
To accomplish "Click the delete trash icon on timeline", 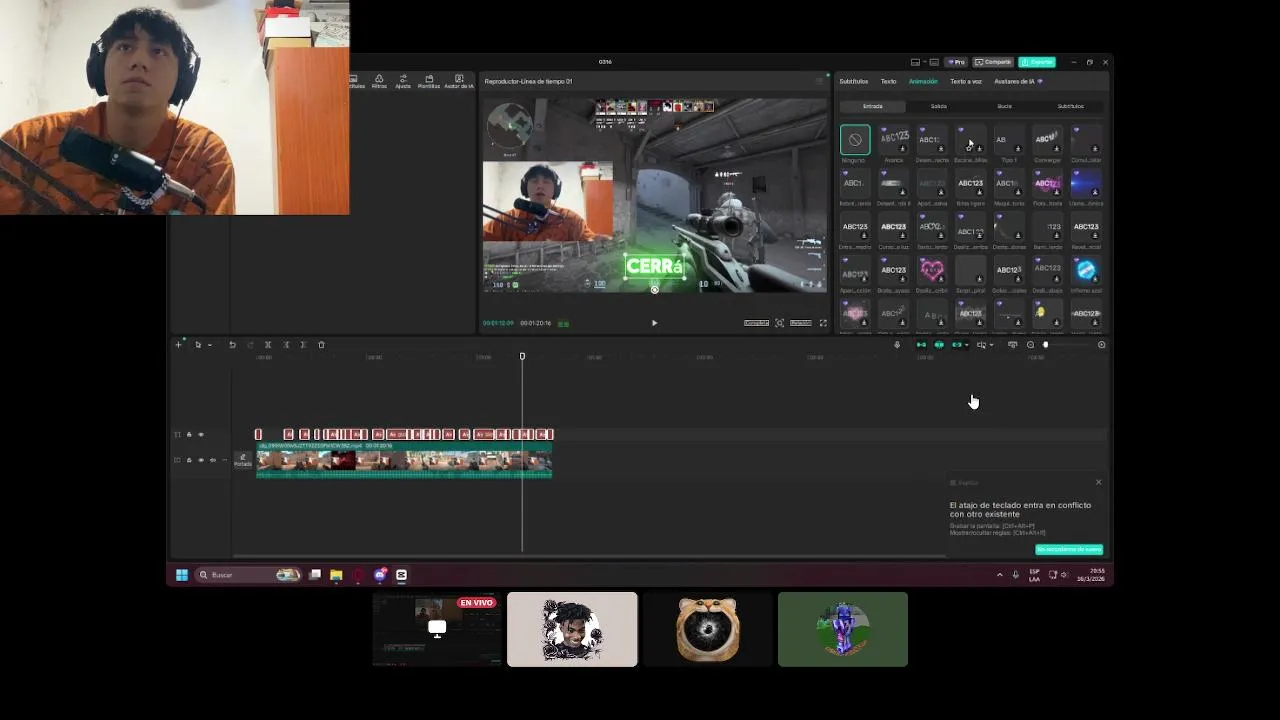I will pos(321,345).
